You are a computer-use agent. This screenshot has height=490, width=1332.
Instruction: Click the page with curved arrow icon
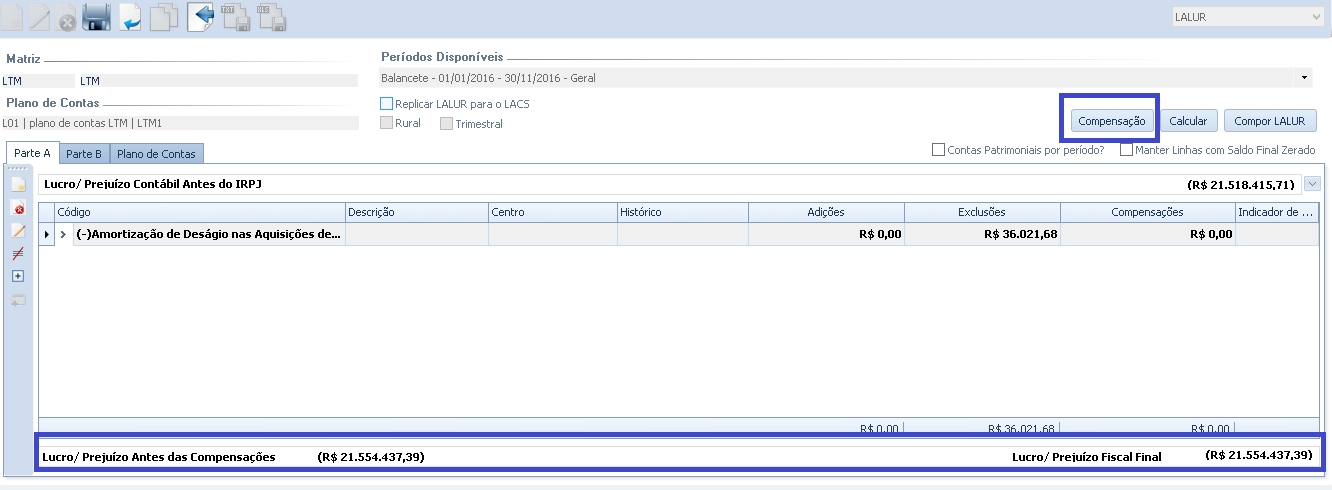click(x=130, y=17)
